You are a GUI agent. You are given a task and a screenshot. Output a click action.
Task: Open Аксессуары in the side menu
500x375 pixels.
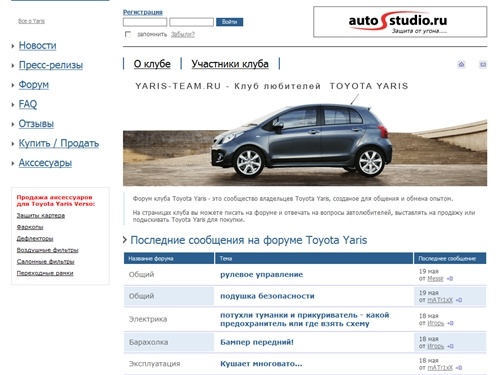pyautogui.click(x=45, y=163)
